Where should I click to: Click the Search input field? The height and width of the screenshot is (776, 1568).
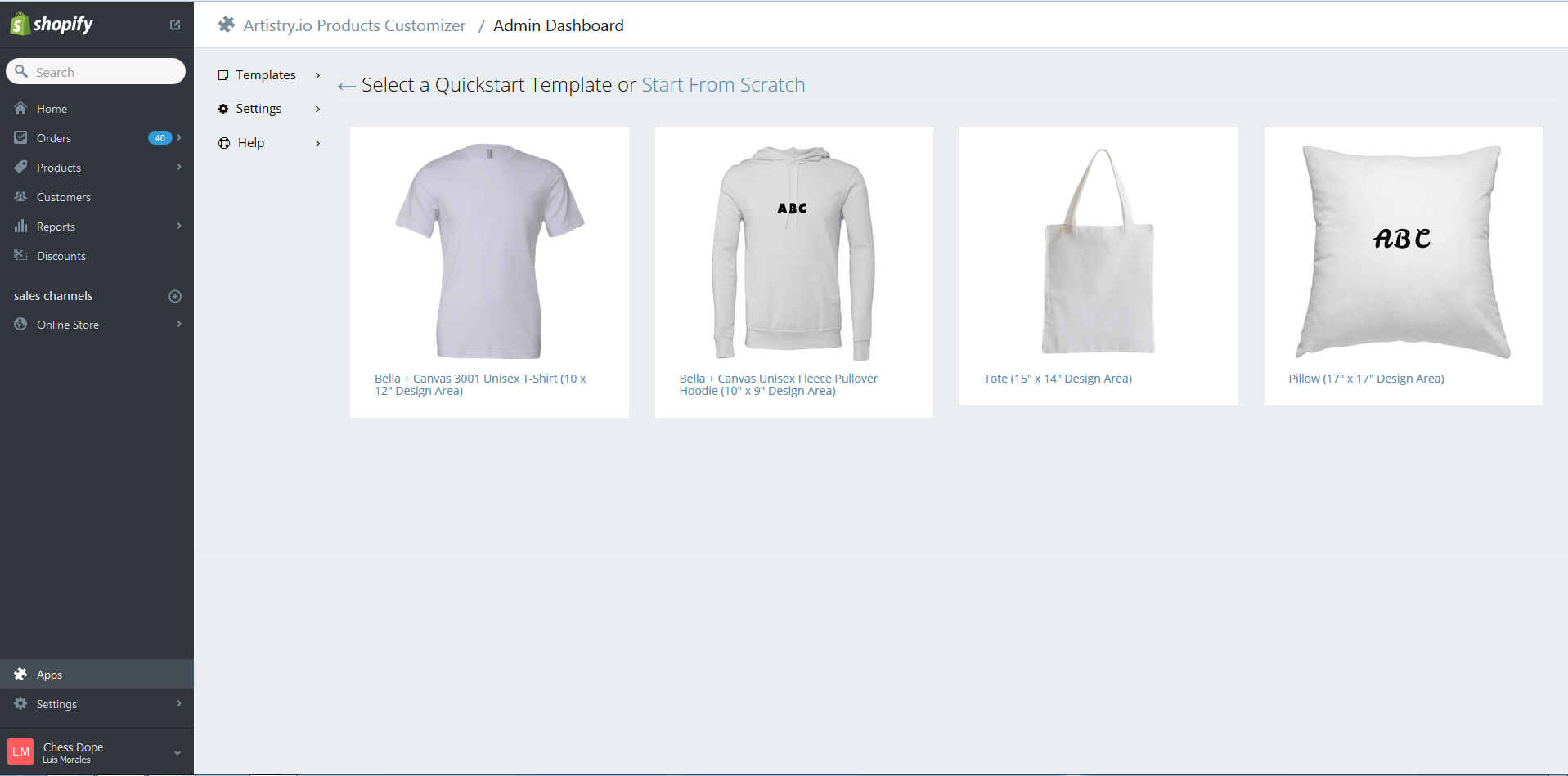click(105, 72)
